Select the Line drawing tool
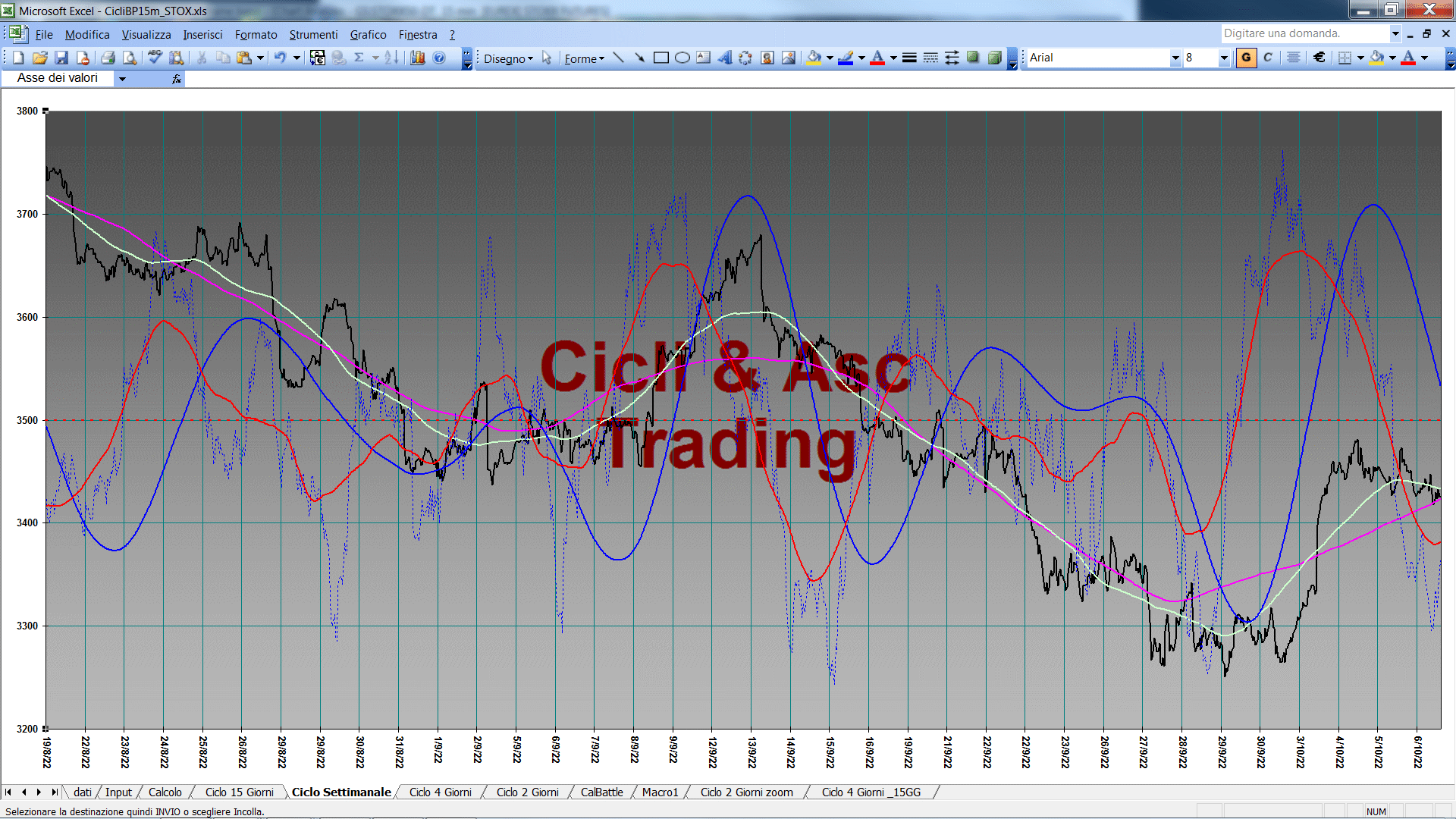Image resolution: width=1456 pixels, height=819 pixels. [618, 58]
